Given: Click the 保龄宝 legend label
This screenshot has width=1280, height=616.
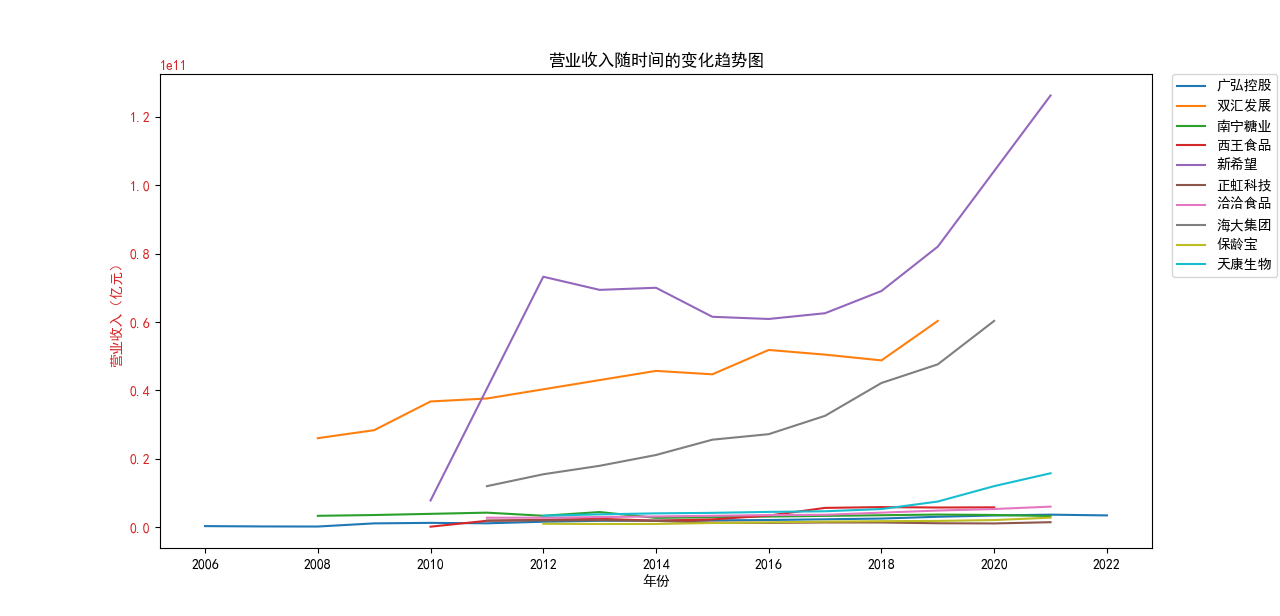Looking at the screenshot, I should [1237, 244].
